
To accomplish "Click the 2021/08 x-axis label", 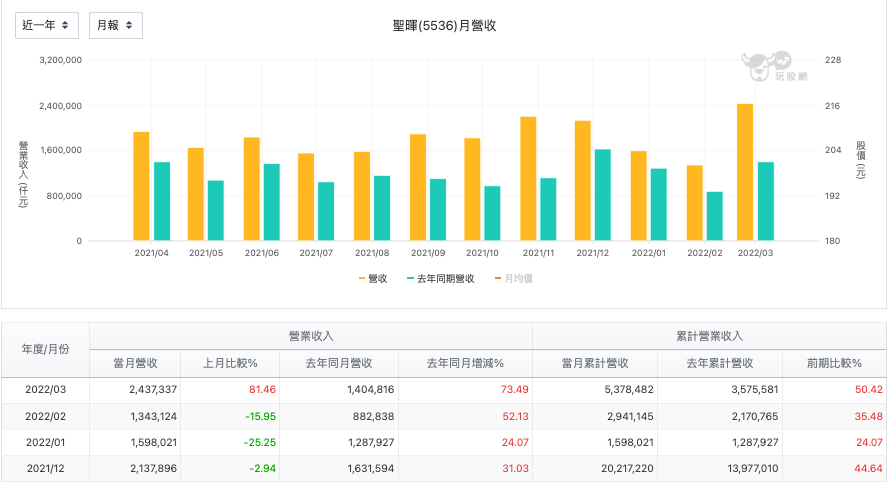I will pyautogui.click(x=372, y=253).
